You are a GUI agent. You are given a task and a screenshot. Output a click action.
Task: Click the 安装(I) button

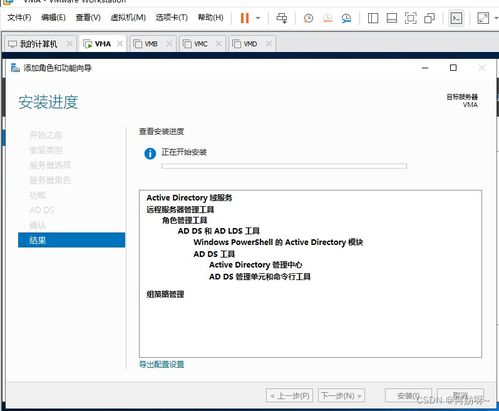click(x=408, y=396)
